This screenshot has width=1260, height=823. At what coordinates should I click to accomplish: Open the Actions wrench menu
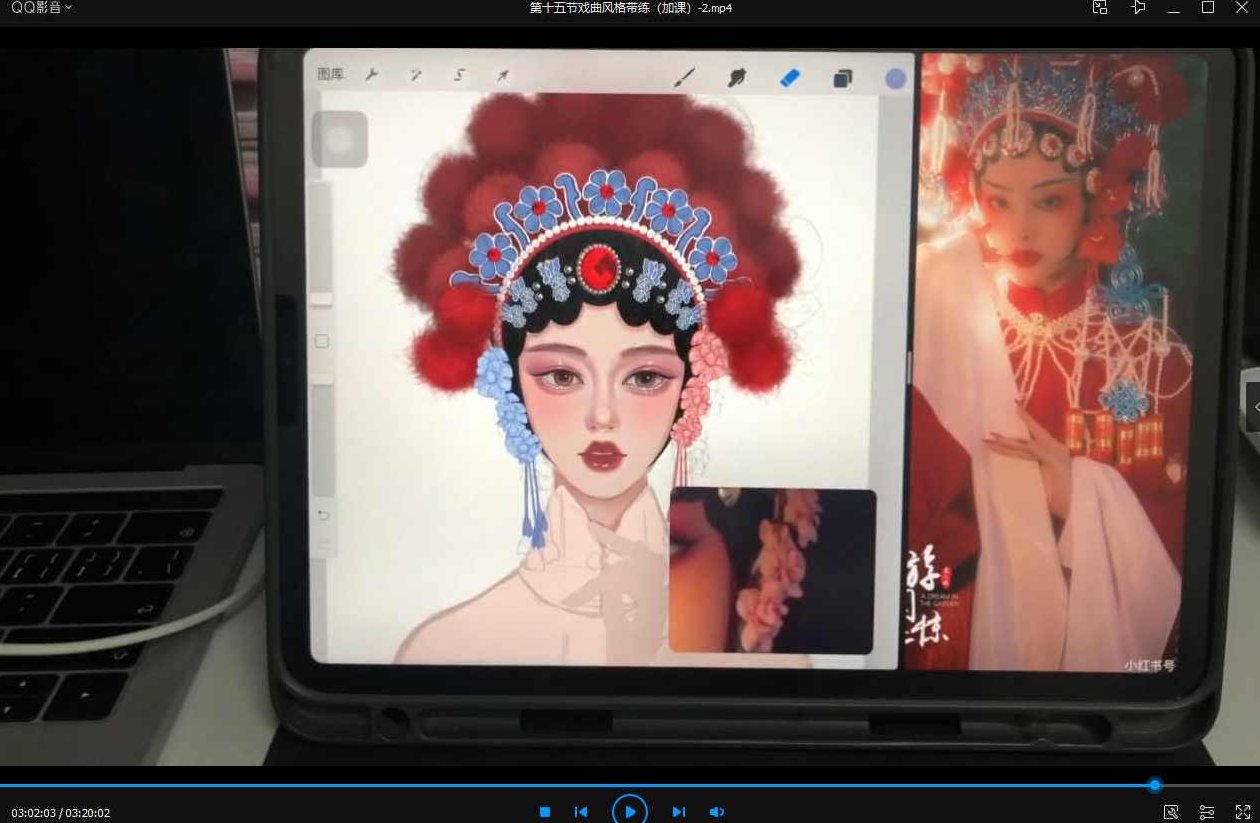(x=371, y=74)
